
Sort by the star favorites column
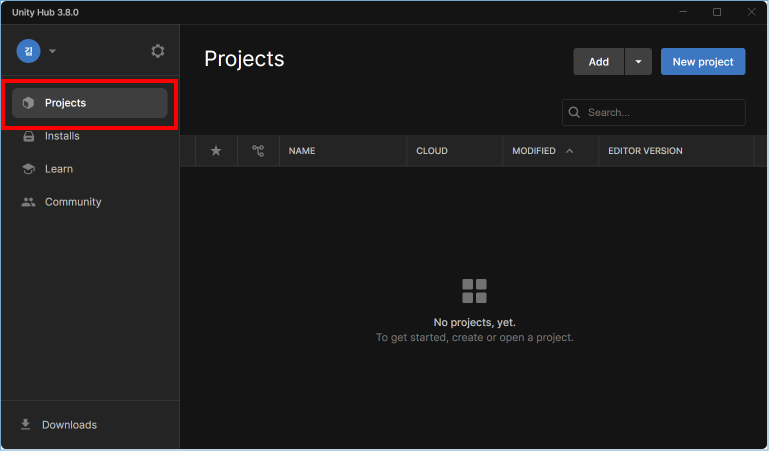pos(216,151)
